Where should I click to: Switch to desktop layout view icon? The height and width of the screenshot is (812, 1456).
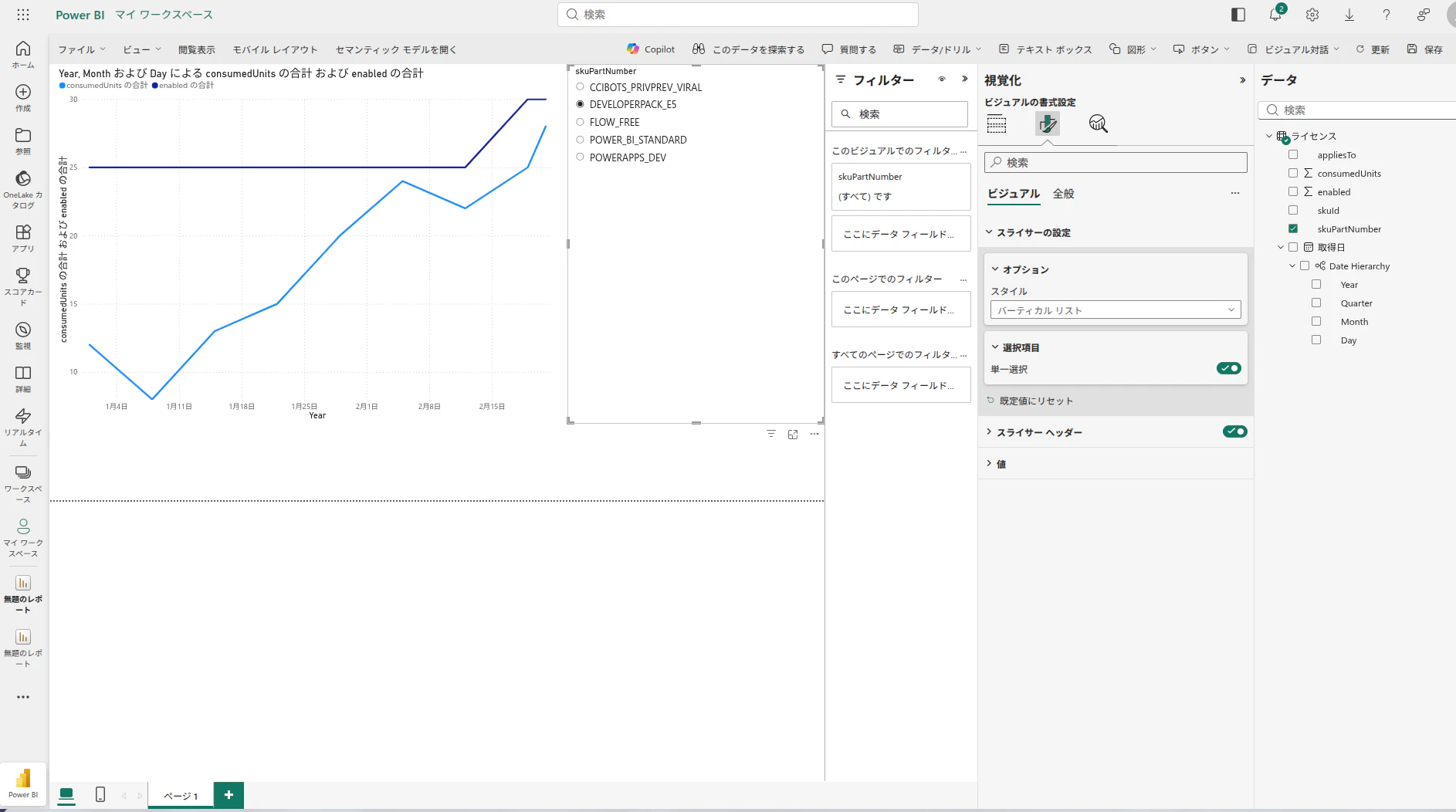tap(66, 794)
